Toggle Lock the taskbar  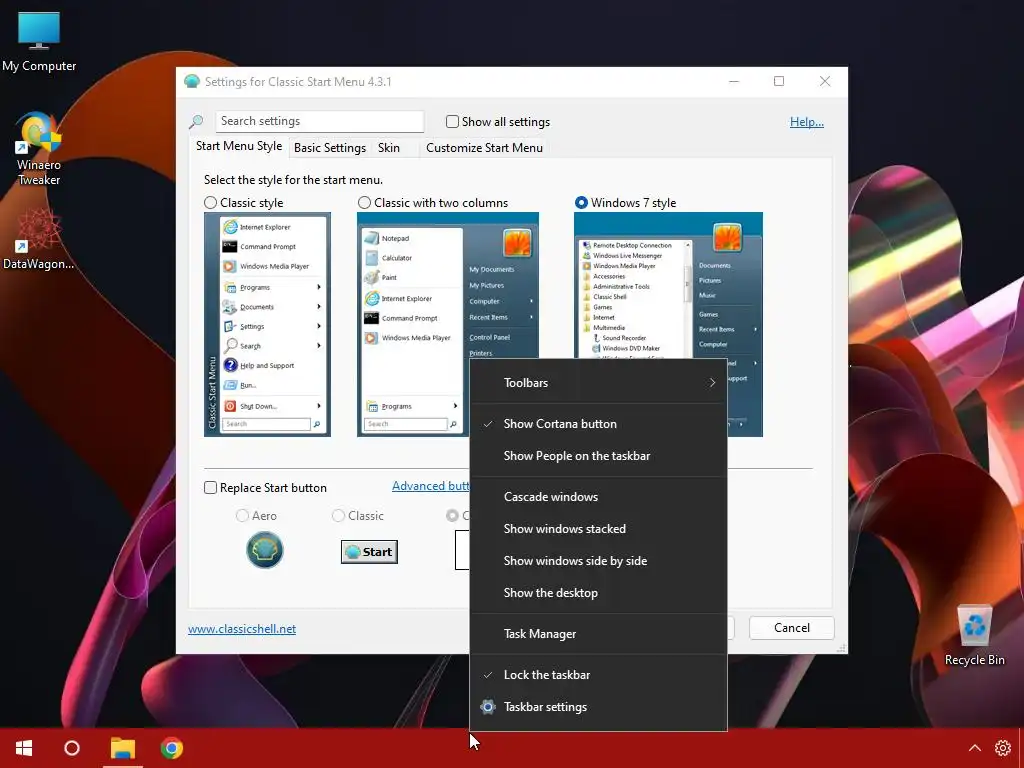pos(598,675)
